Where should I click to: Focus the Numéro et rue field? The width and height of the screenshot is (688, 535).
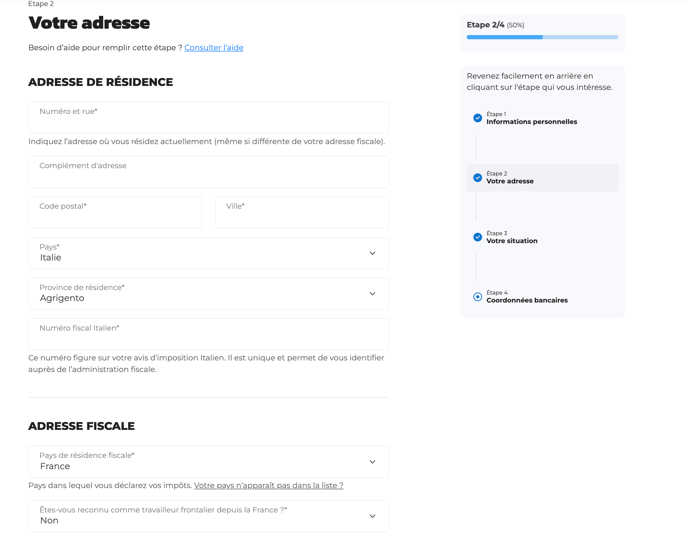pyautogui.click(x=208, y=118)
